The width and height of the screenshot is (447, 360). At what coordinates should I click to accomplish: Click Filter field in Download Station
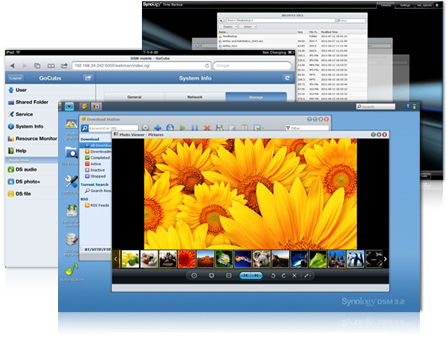coord(307,128)
